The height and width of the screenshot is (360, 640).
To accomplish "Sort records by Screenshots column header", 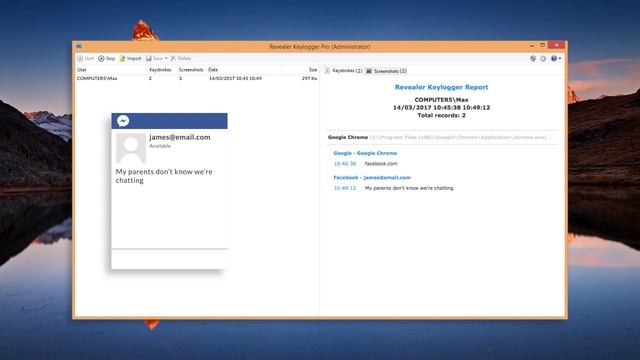I will coord(191,70).
